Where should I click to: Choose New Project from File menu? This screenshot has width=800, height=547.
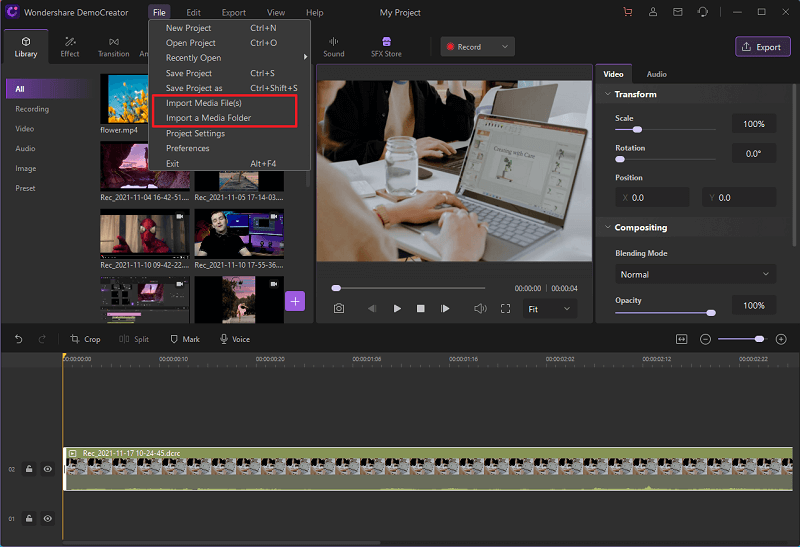231,28
